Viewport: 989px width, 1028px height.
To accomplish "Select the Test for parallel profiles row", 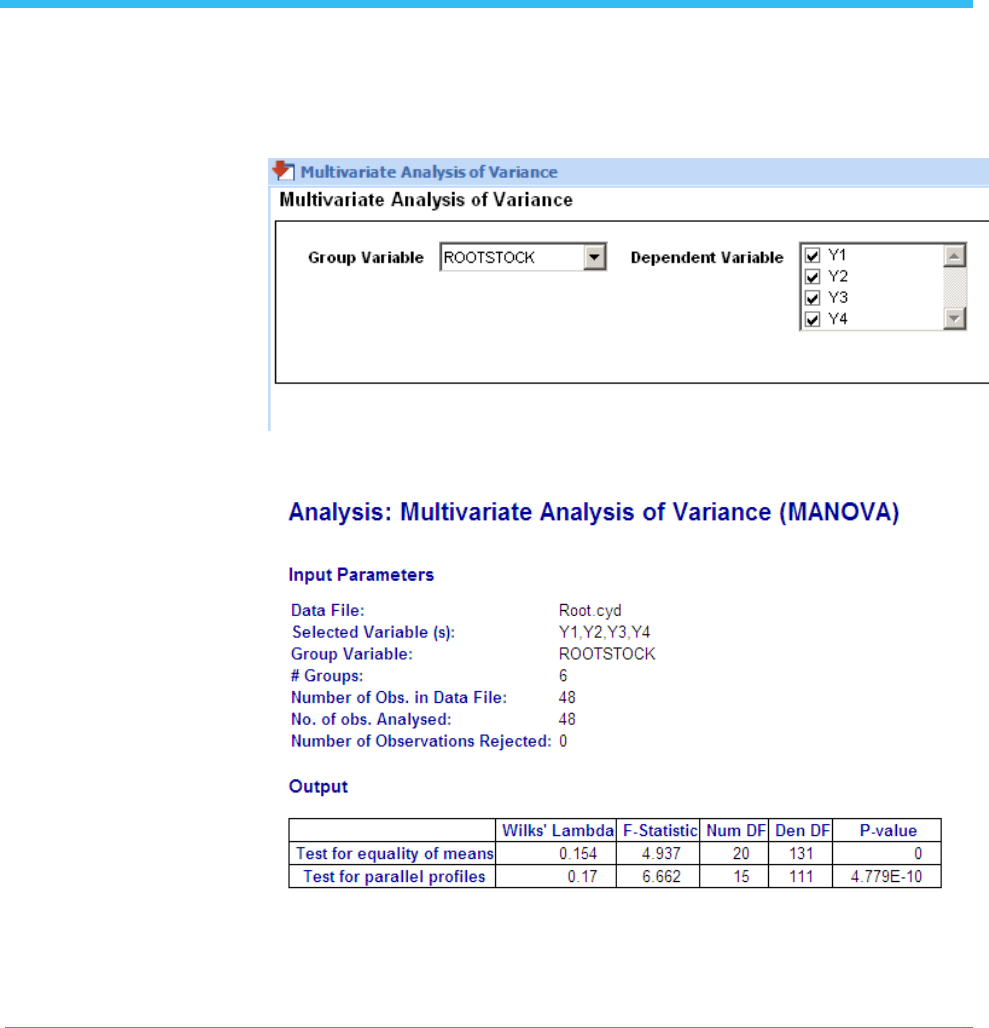I will [615, 877].
